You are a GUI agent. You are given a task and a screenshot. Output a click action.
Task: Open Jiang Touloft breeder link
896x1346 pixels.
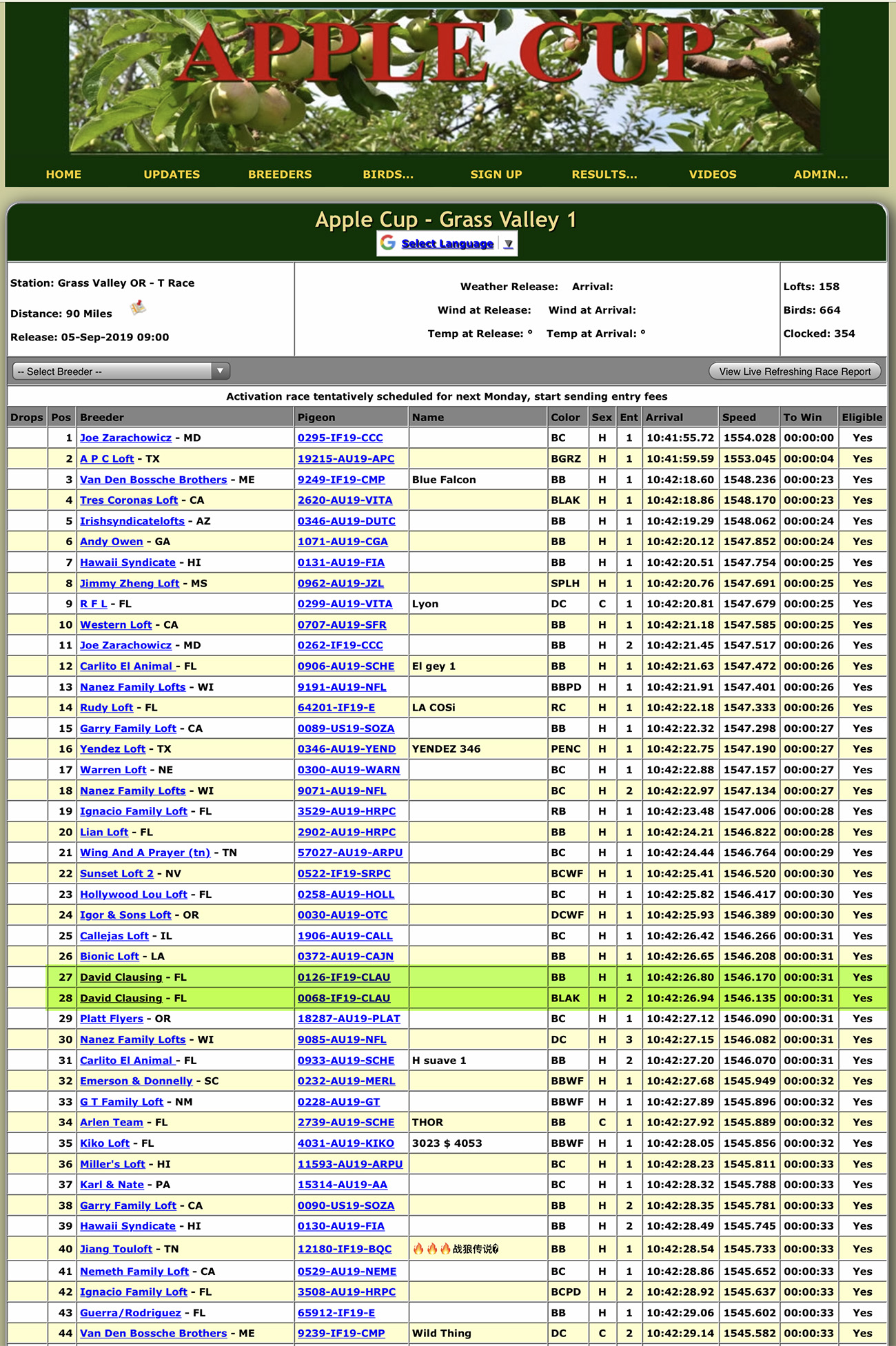116,1249
